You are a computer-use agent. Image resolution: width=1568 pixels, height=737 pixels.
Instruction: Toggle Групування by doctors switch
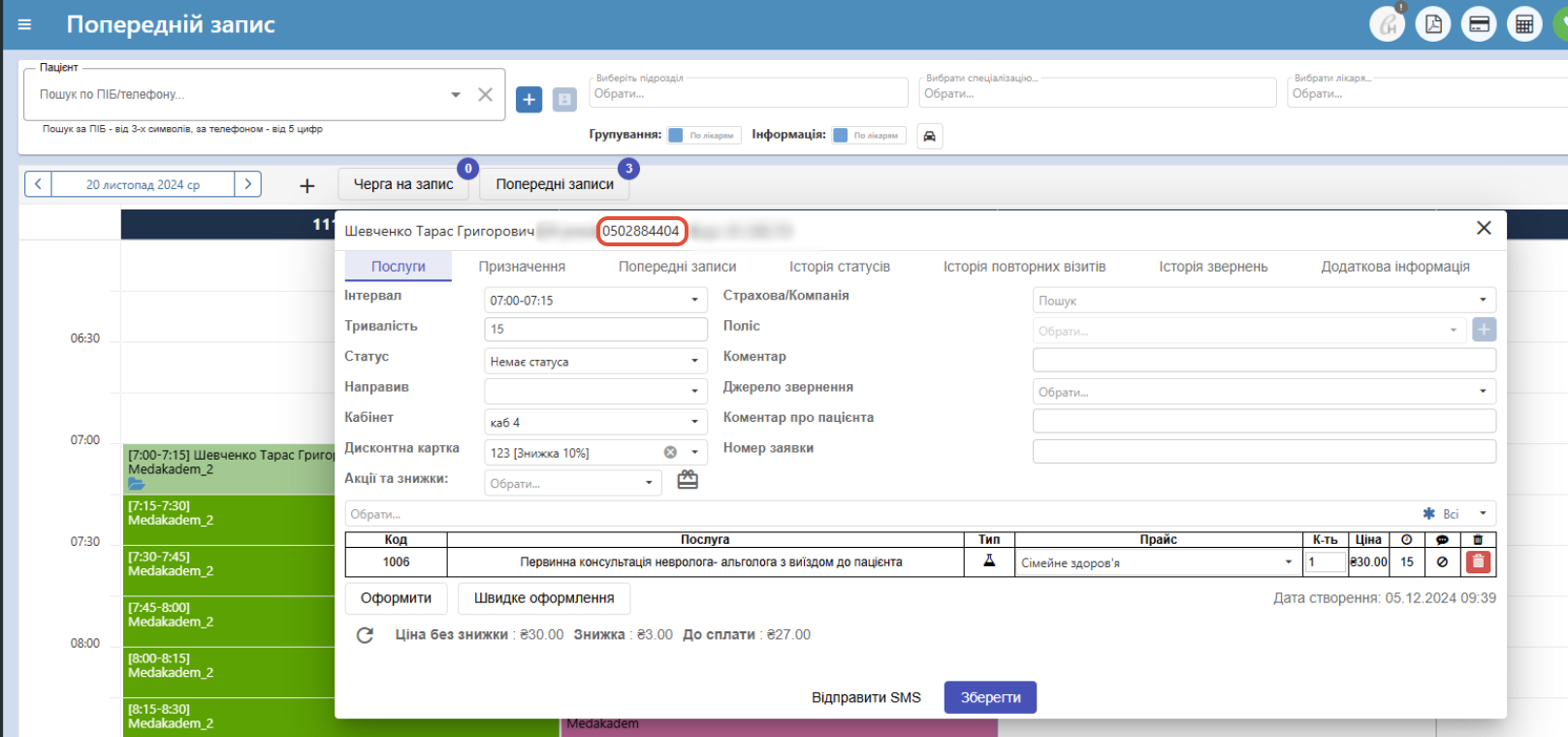[705, 136]
